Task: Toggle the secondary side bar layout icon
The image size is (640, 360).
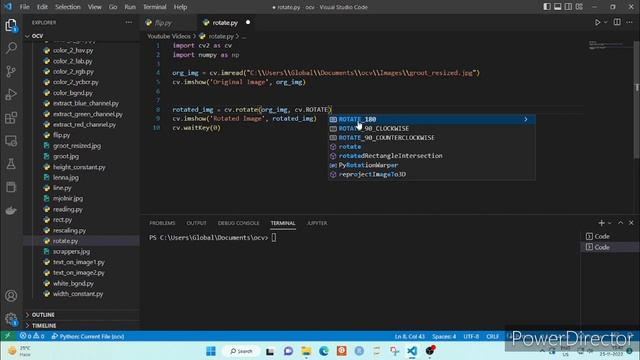Action: [568, 7]
